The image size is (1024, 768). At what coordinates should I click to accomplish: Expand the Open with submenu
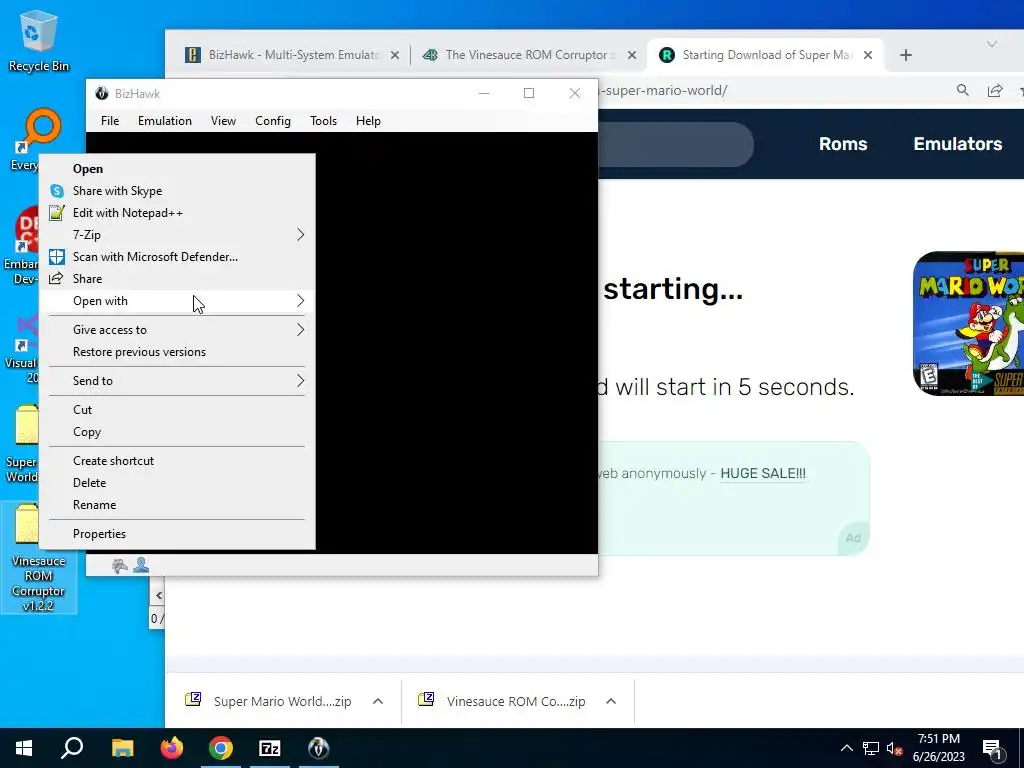click(176, 300)
